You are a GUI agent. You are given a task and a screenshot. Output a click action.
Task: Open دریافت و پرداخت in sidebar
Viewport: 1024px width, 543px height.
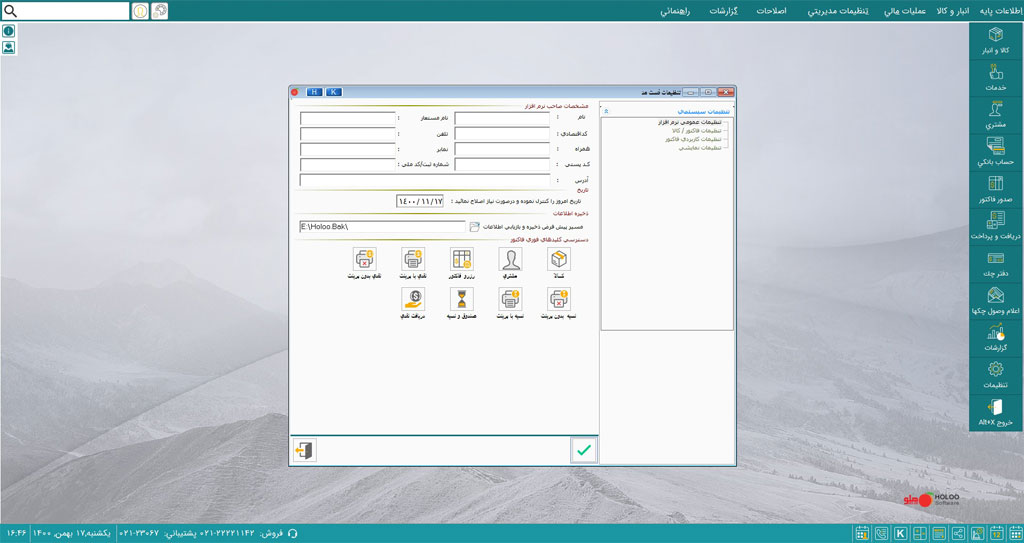click(x=995, y=227)
